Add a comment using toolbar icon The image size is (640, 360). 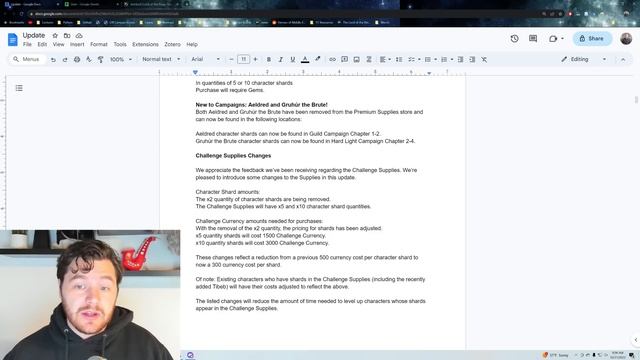(x=344, y=60)
